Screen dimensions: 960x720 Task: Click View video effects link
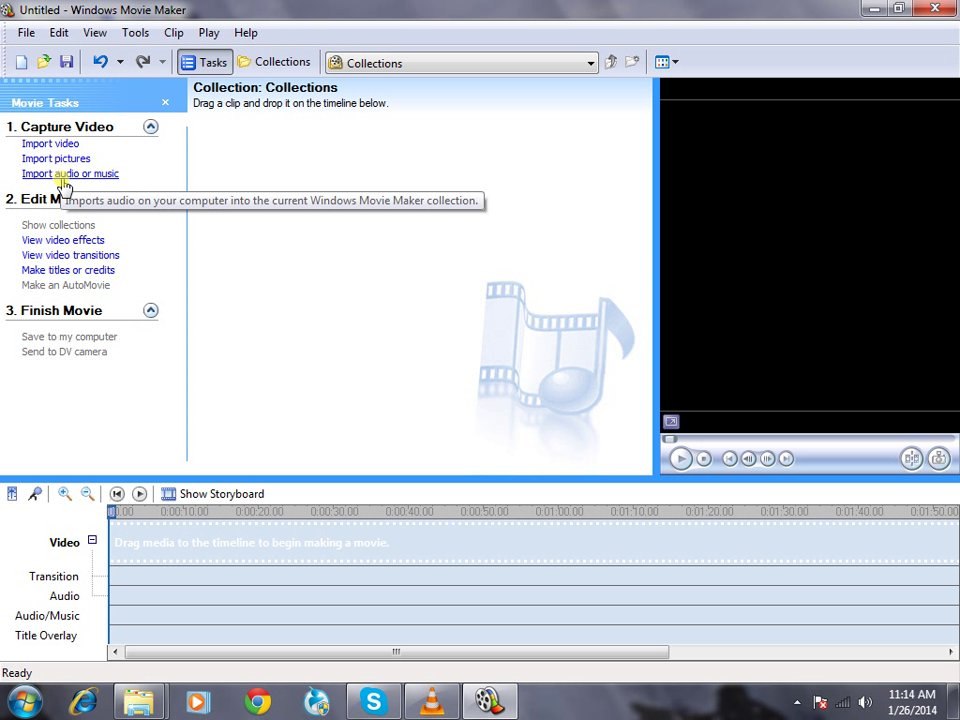[x=63, y=240]
